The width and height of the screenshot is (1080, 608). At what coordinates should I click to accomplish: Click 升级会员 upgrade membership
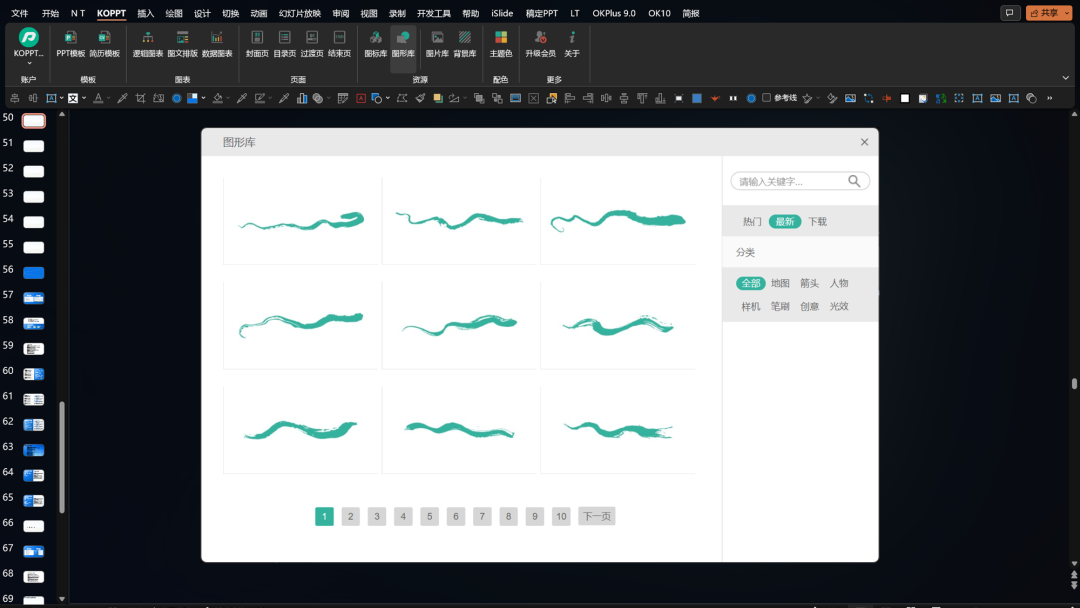click(x=540, y=43)
